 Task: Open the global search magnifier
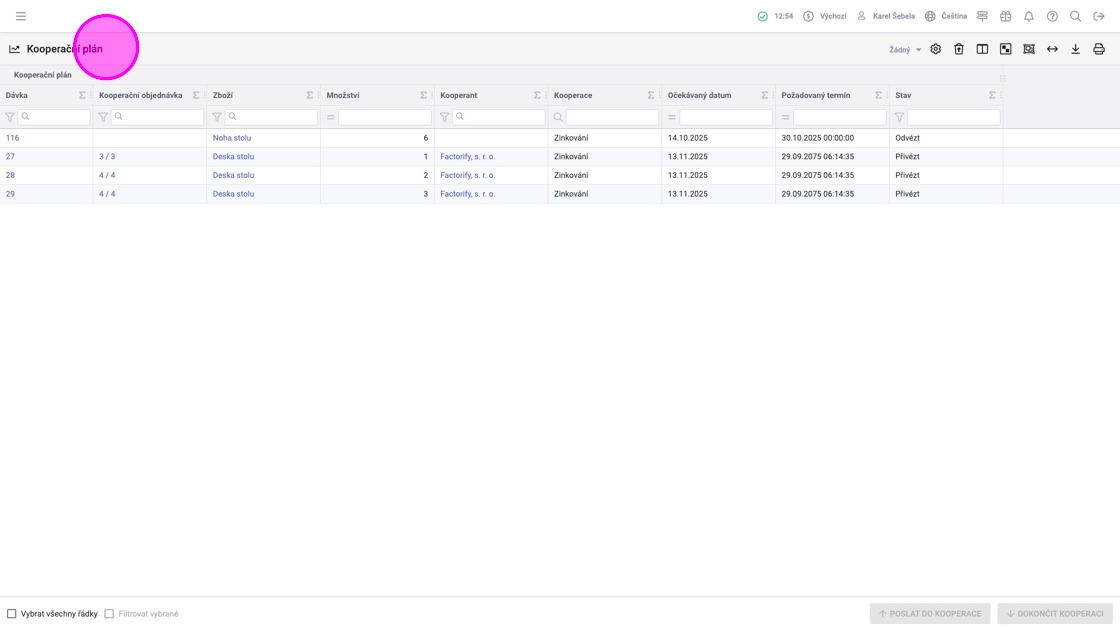pyautogui.click(x=1075, y=16)
